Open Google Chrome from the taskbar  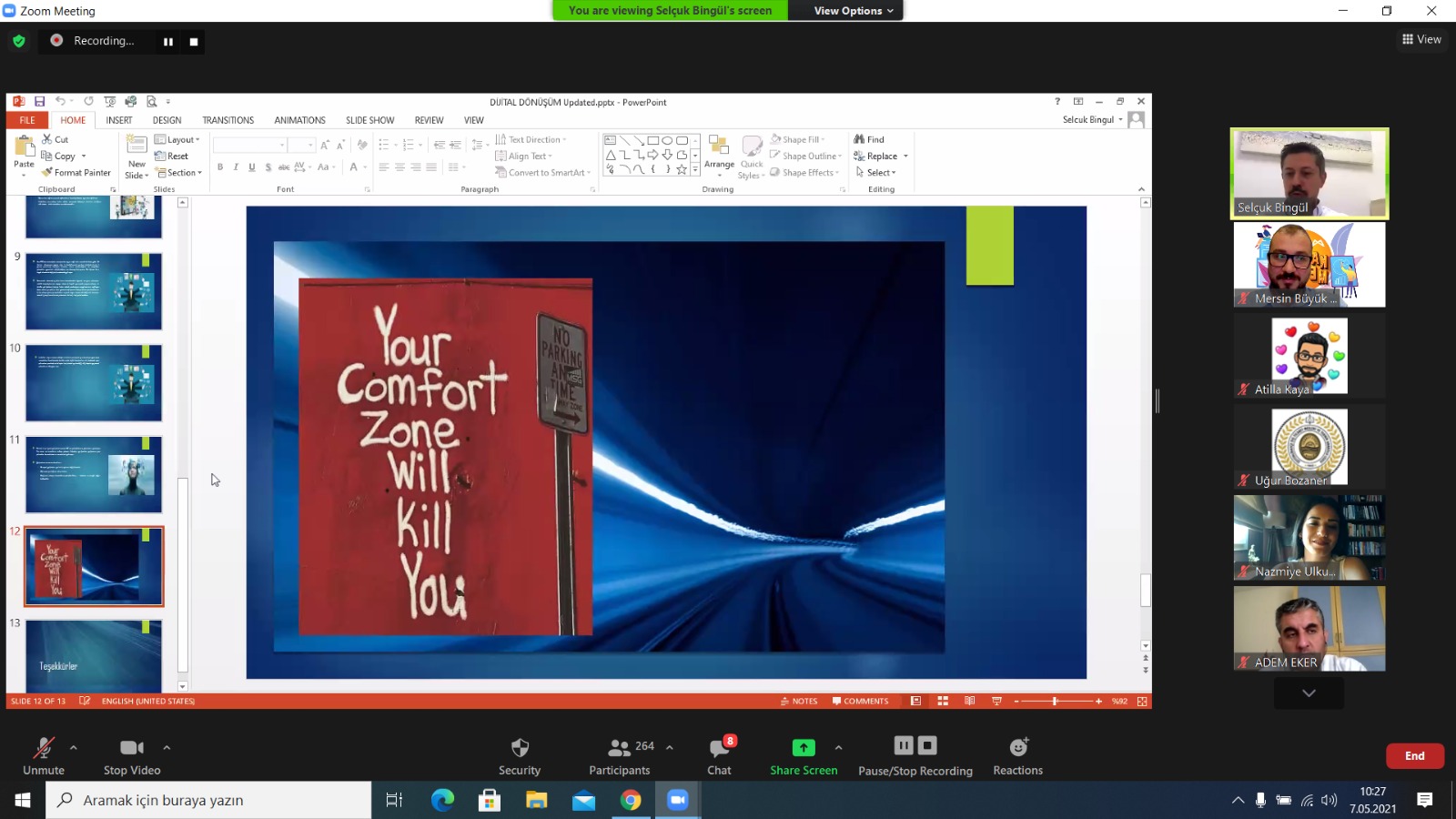coord(631,800)
